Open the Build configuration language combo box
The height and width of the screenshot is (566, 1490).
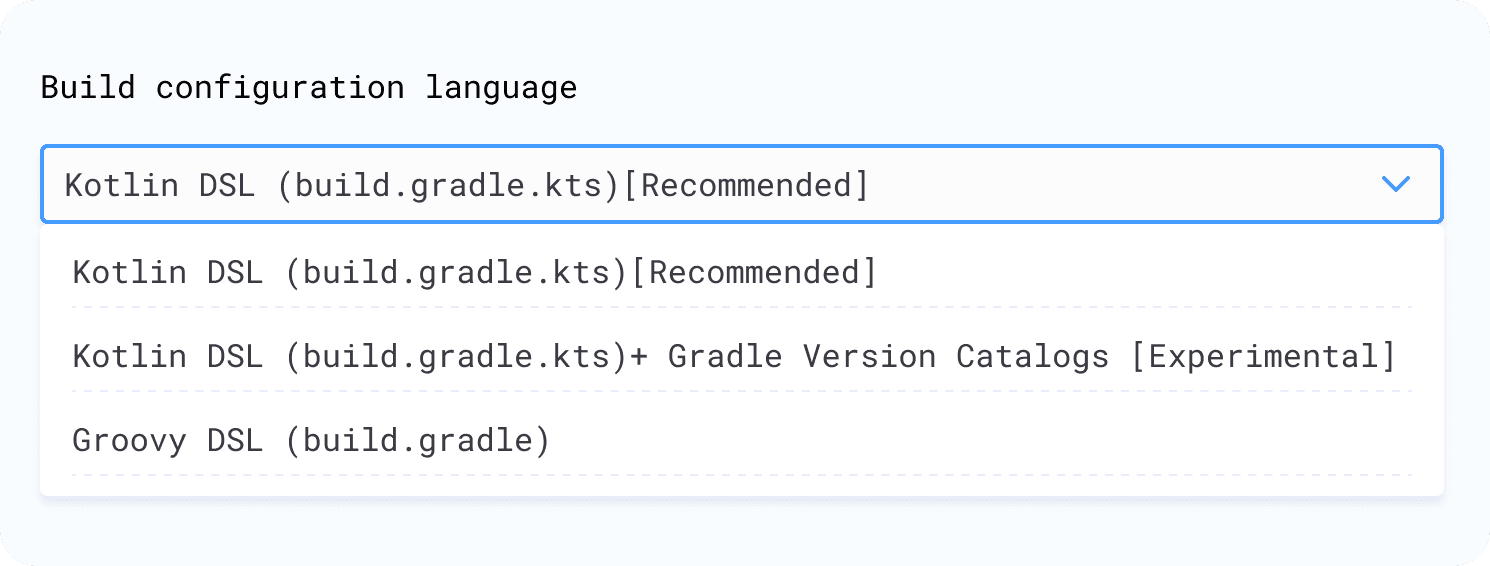point(740,185)
